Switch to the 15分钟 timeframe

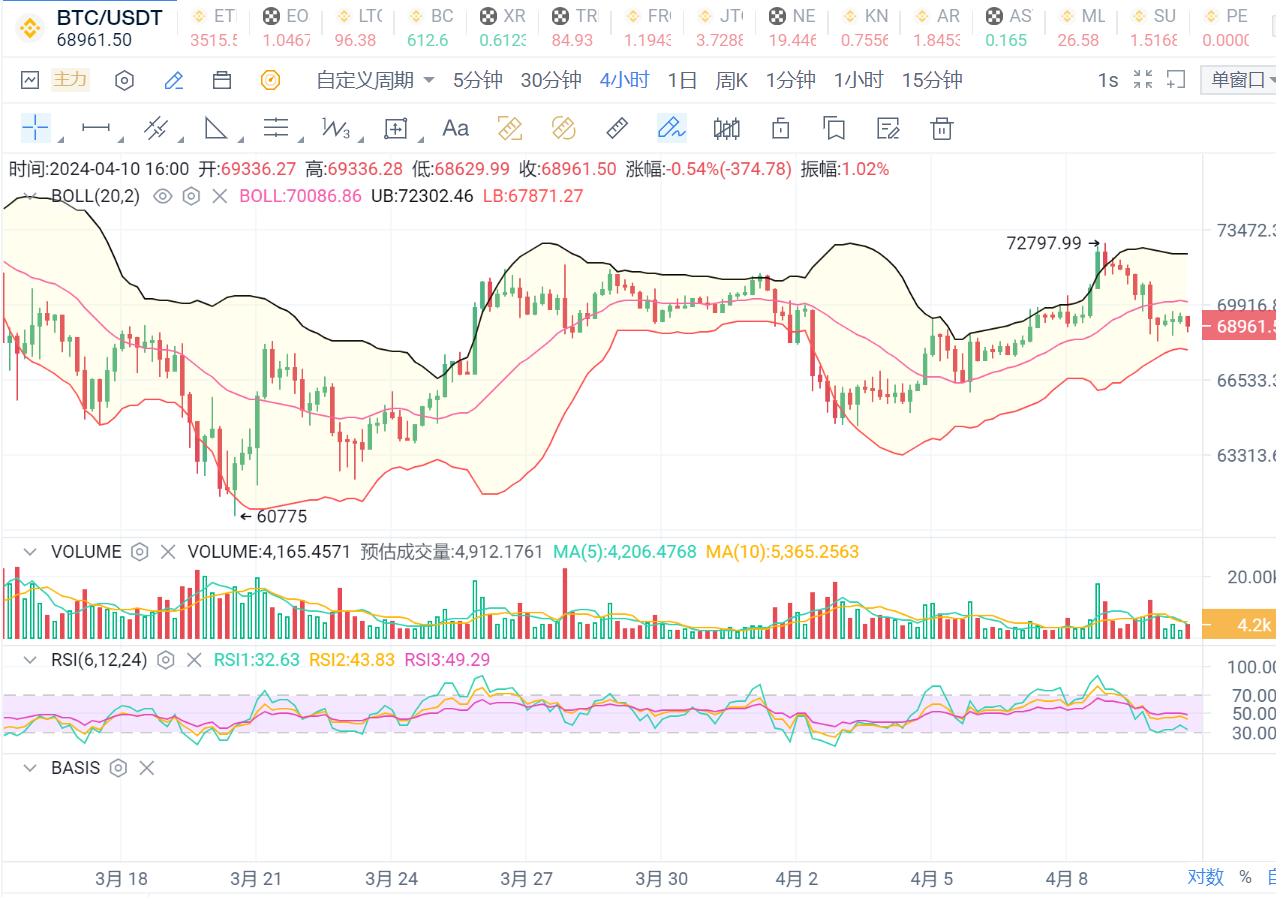pos(931,80)
